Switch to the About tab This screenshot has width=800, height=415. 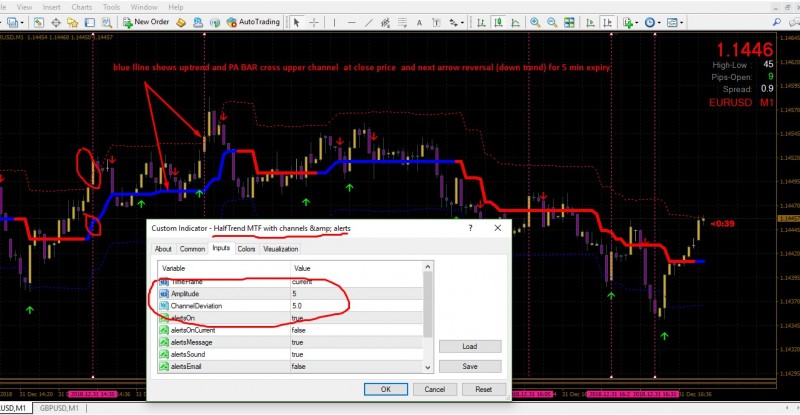(x=163, y=249)
